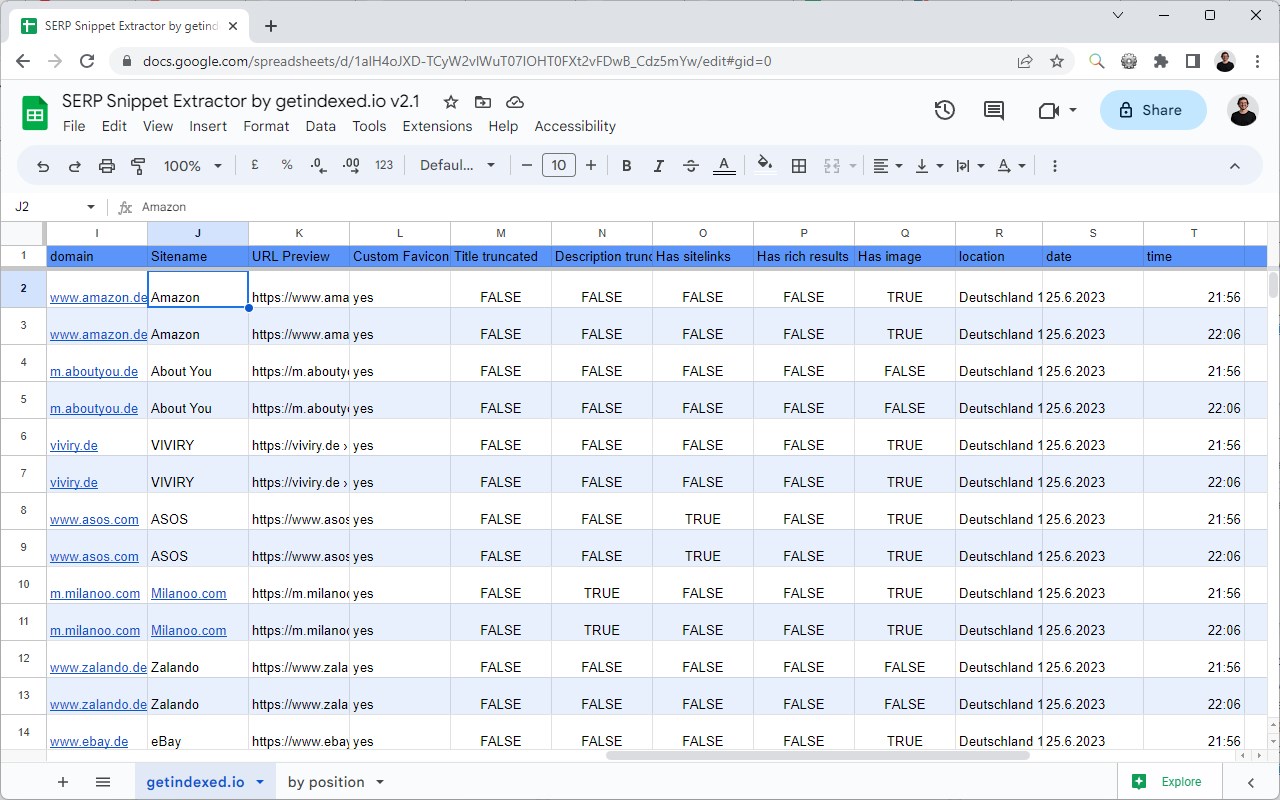1280x800 pixels.
Task: Open borders menu
Action: tap(799, 166)
